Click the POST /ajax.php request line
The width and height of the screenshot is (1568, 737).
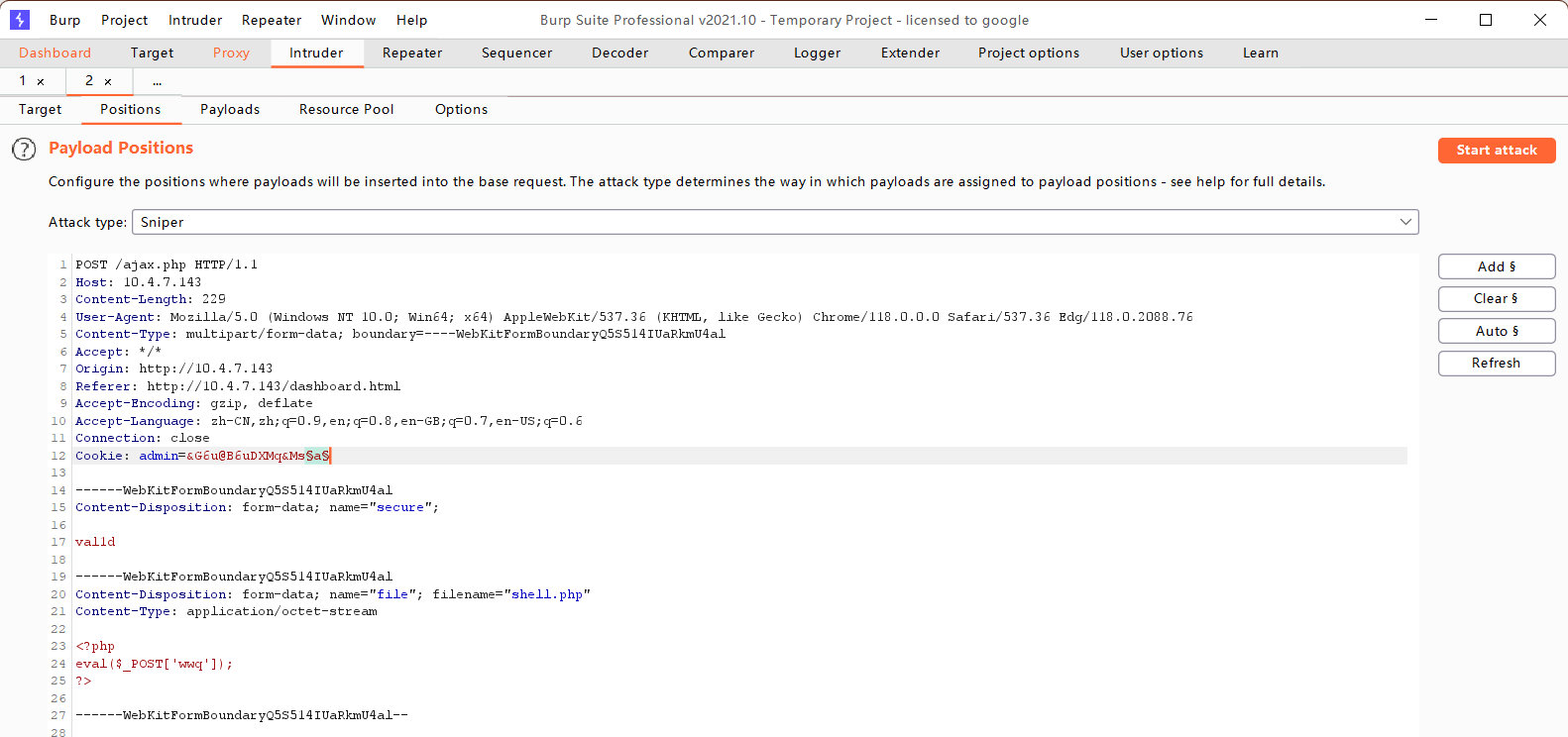coord(167,264)
